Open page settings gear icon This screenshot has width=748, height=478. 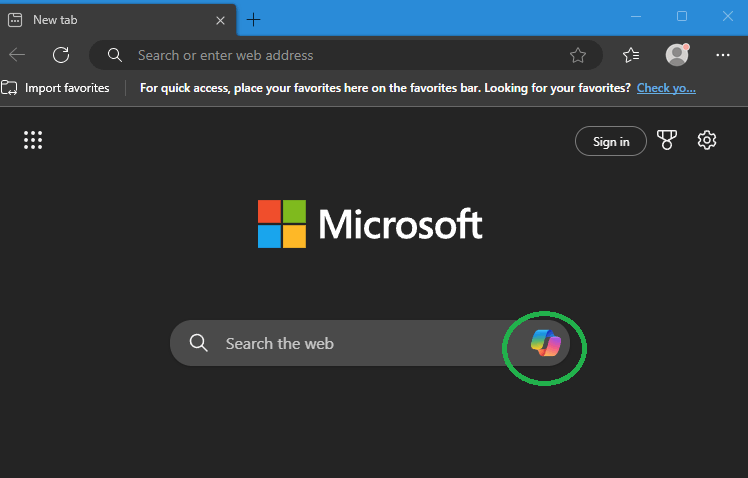706,140
